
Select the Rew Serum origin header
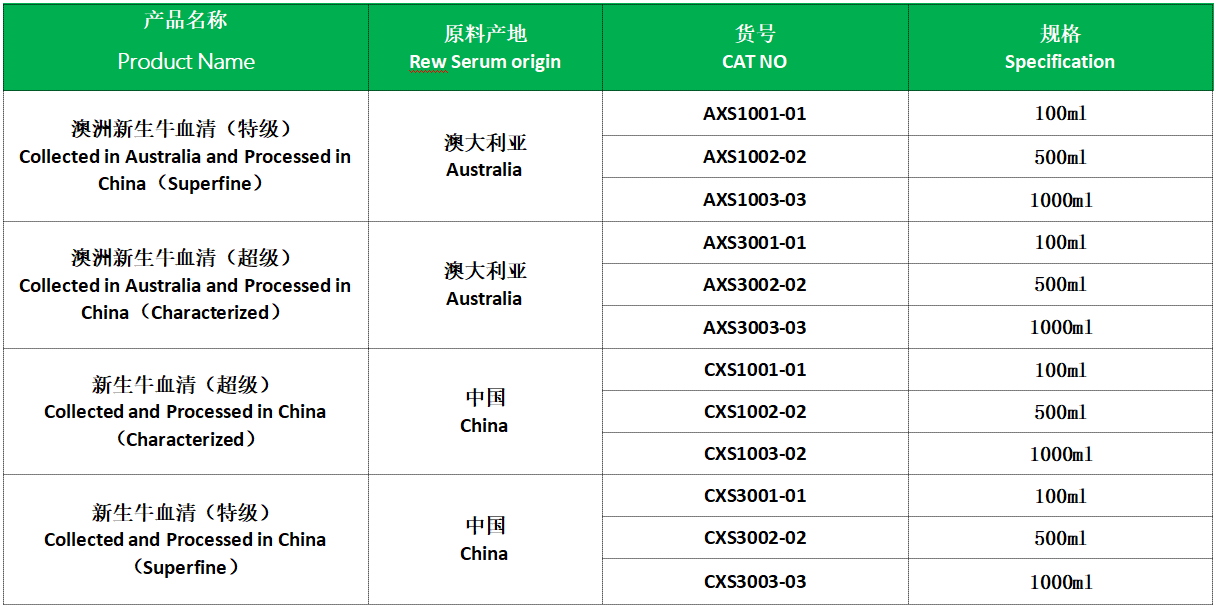click(x=485, y=47)
